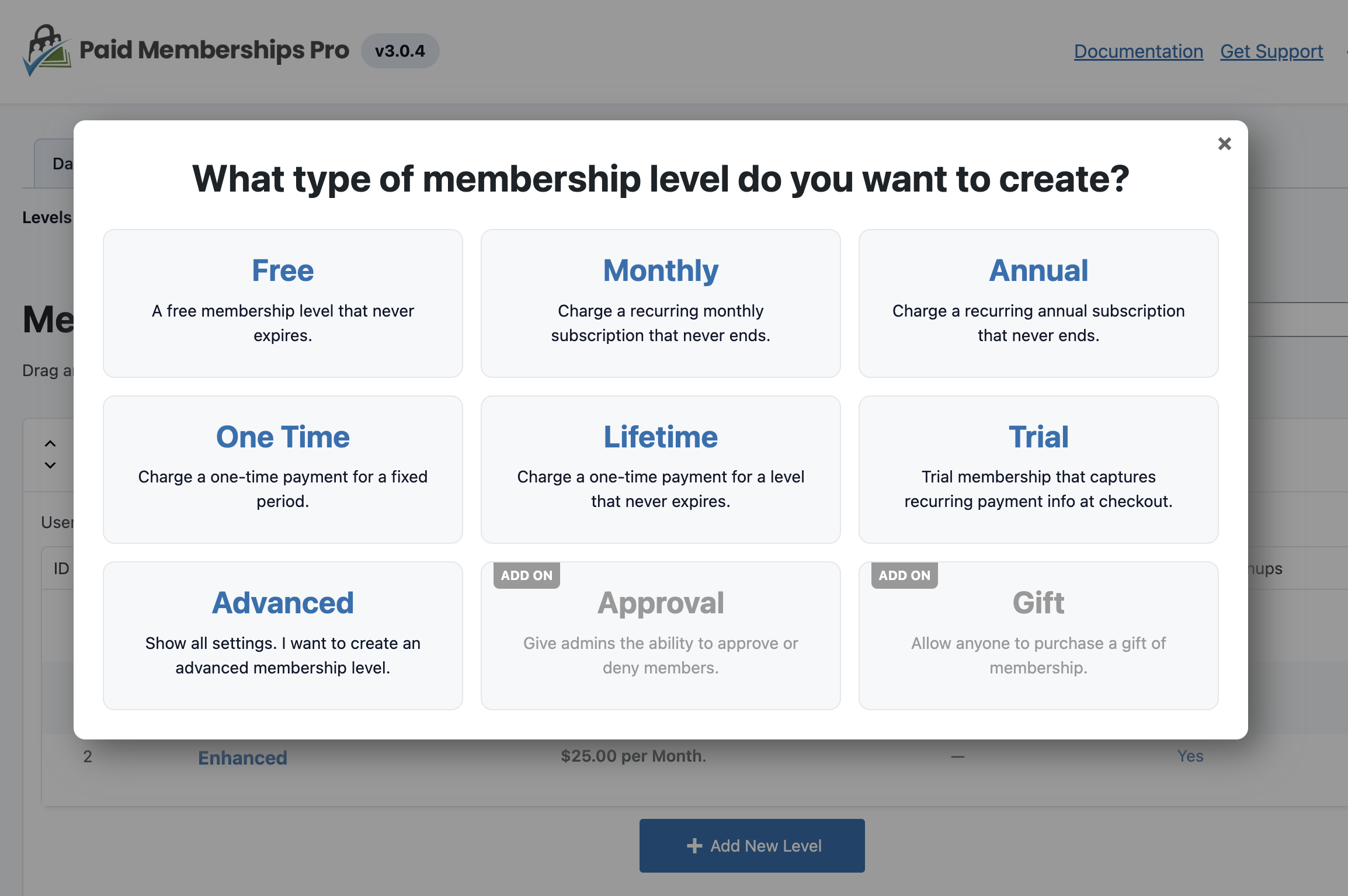Click the ADD ON badge above Gift
1348x896 pixels.
(x=904, y=575)
